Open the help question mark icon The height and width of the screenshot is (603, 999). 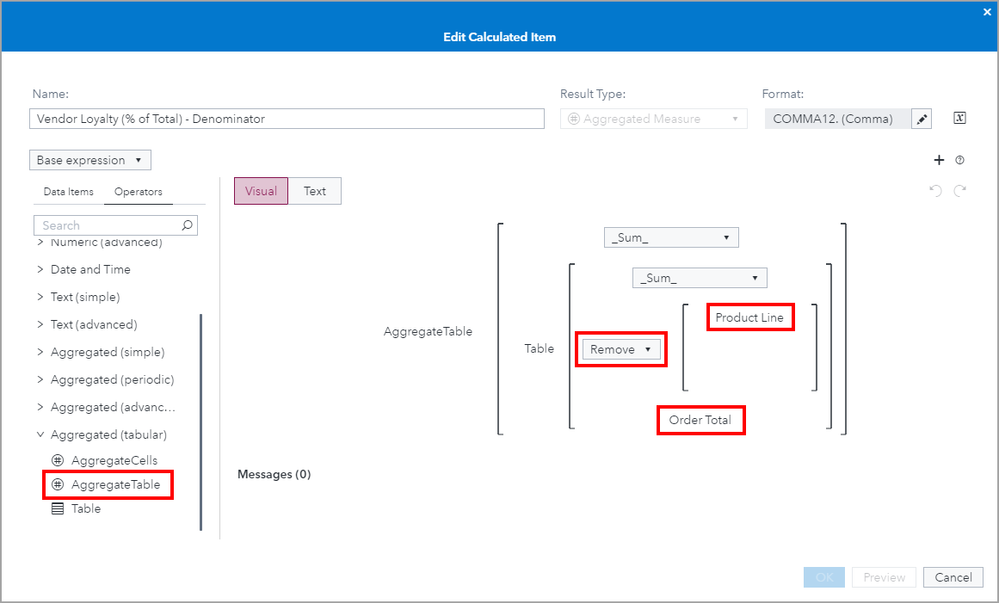(x=960, y=160)
